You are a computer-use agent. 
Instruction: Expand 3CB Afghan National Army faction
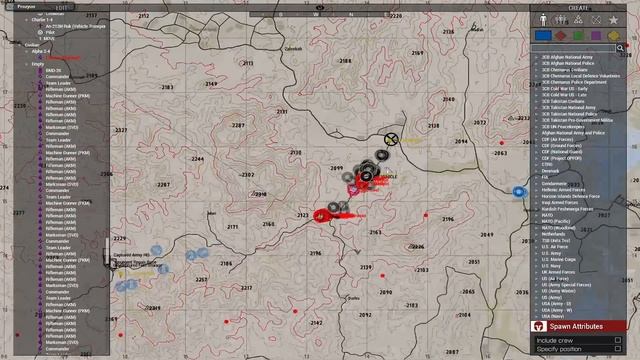tap(536, 57)
